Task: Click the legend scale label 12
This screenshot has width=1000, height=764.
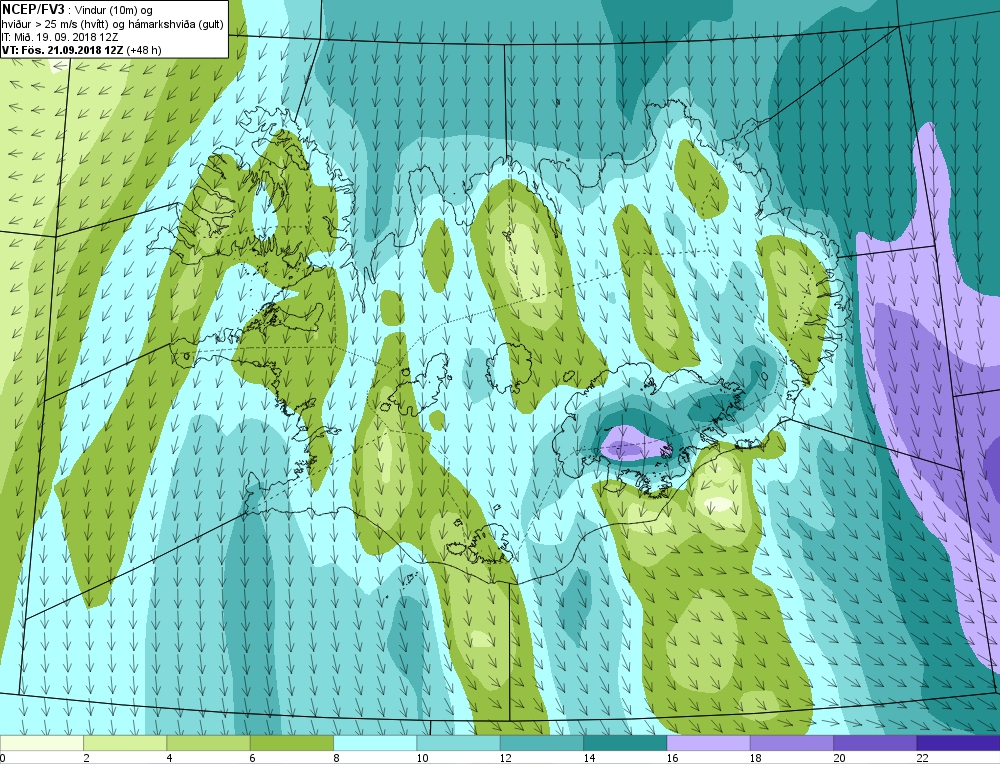Action: 506,758
